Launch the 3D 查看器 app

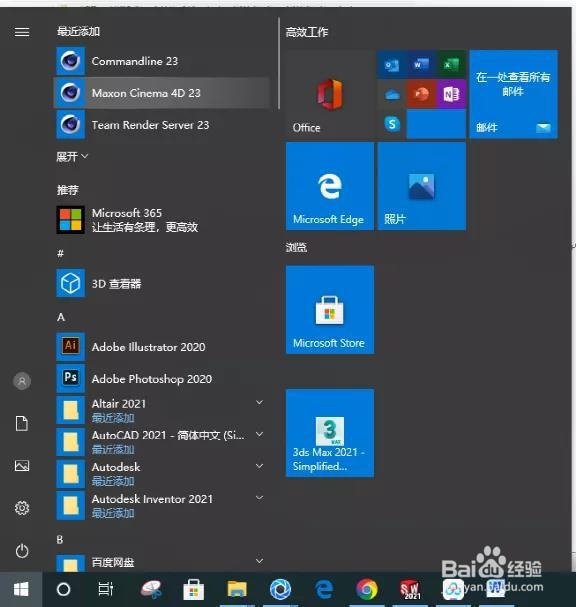[x=162, y=283]
